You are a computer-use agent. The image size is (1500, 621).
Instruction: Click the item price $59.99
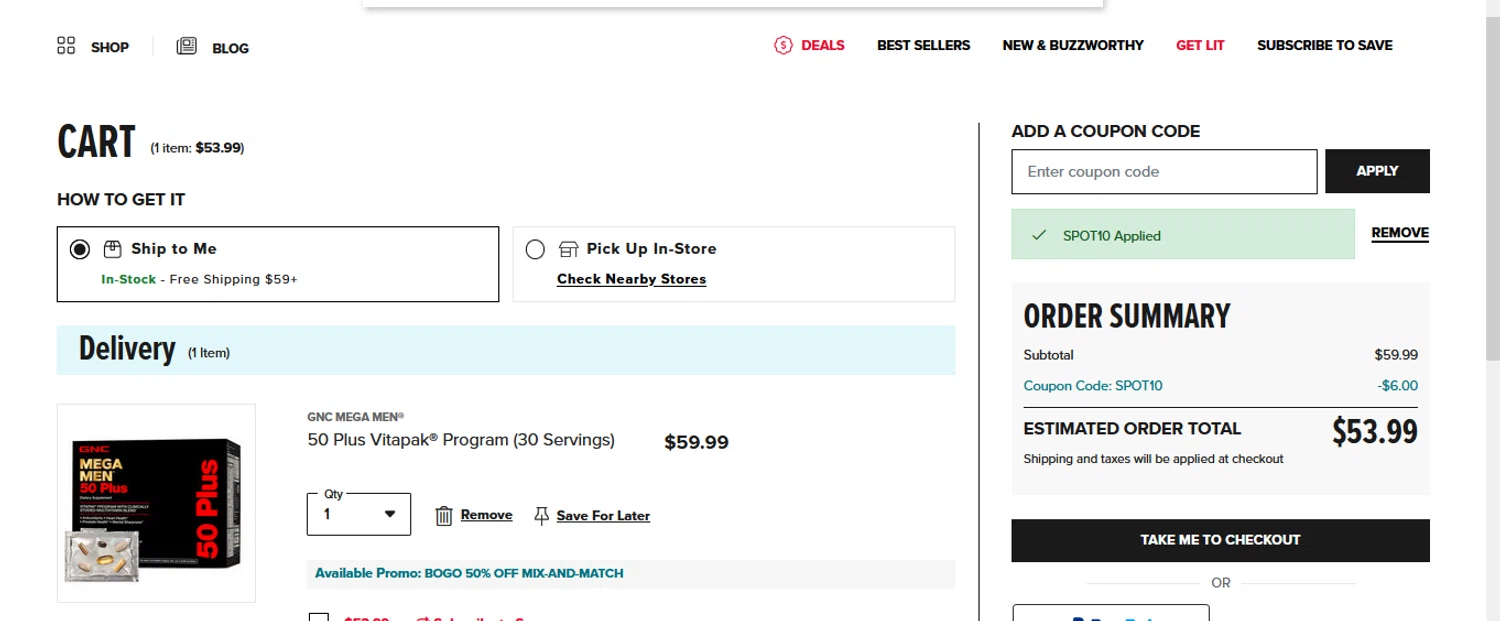696,442
